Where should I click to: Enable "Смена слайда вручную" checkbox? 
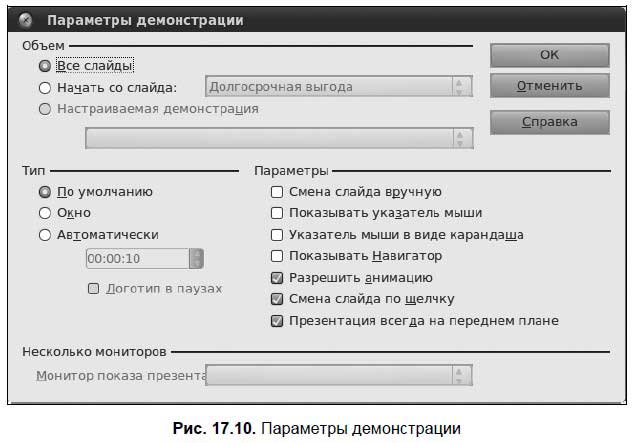point(277,192)
